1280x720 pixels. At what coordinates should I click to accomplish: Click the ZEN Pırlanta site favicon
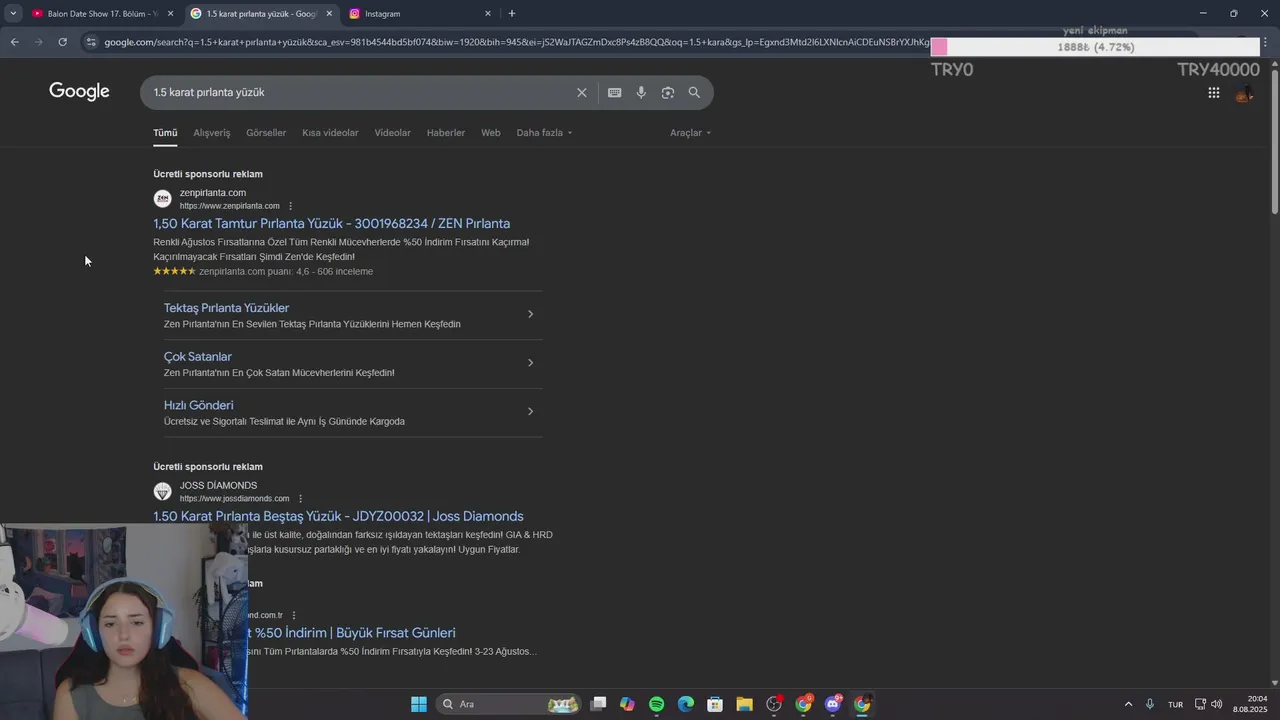tap(162, 199)
